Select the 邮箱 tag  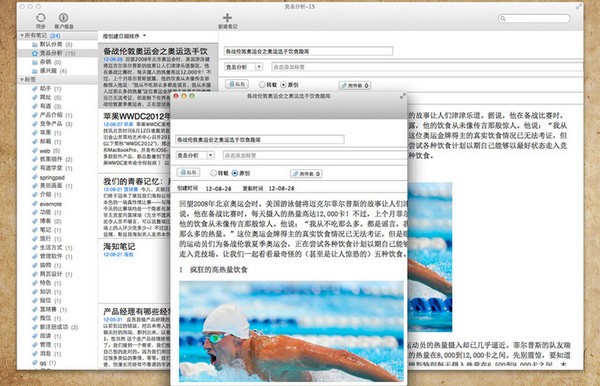click(46, 141)
